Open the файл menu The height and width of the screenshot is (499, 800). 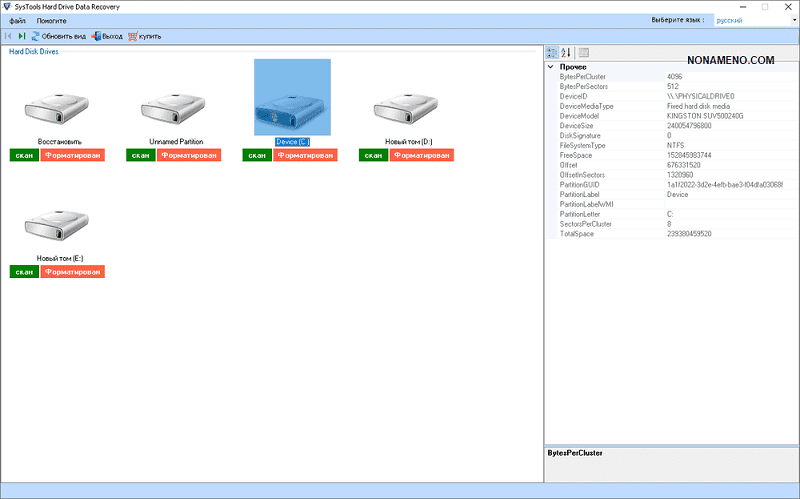point(18,20)
